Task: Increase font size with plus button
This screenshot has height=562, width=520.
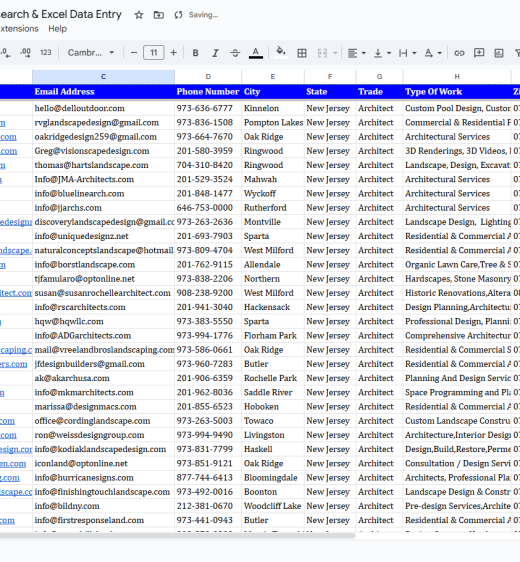Action: click(173, 53)
